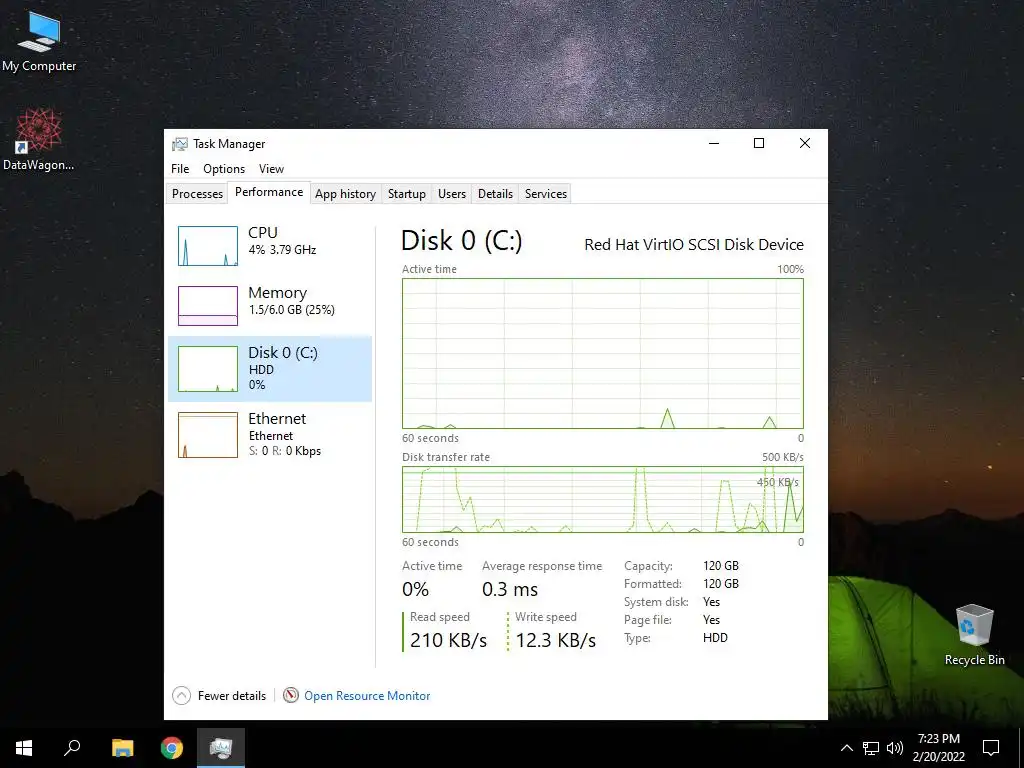Screen dimensions: 1024x768
Task: Switch to the Details tab
Action: (495, 193)
